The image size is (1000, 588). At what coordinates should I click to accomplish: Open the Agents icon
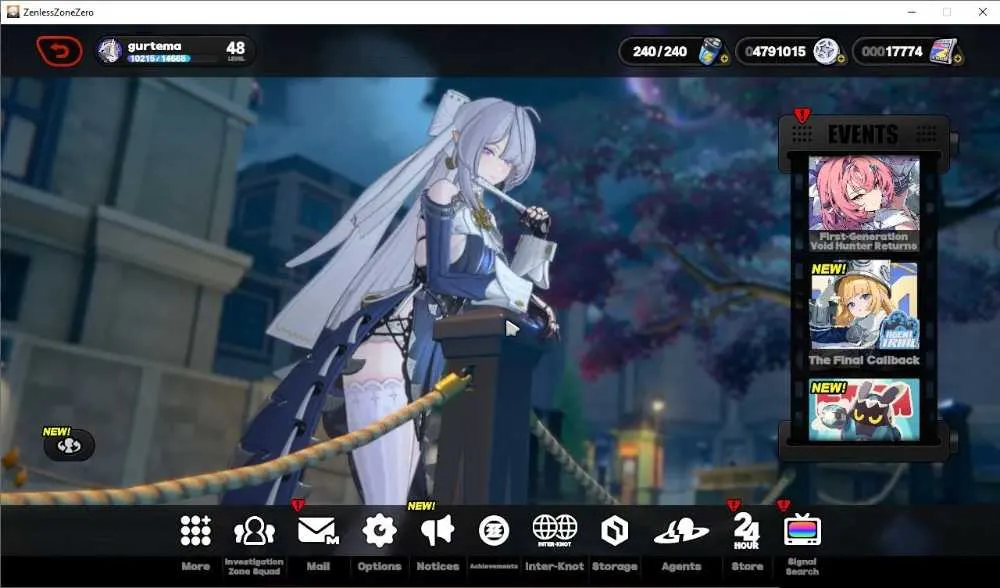coord(681,531)
